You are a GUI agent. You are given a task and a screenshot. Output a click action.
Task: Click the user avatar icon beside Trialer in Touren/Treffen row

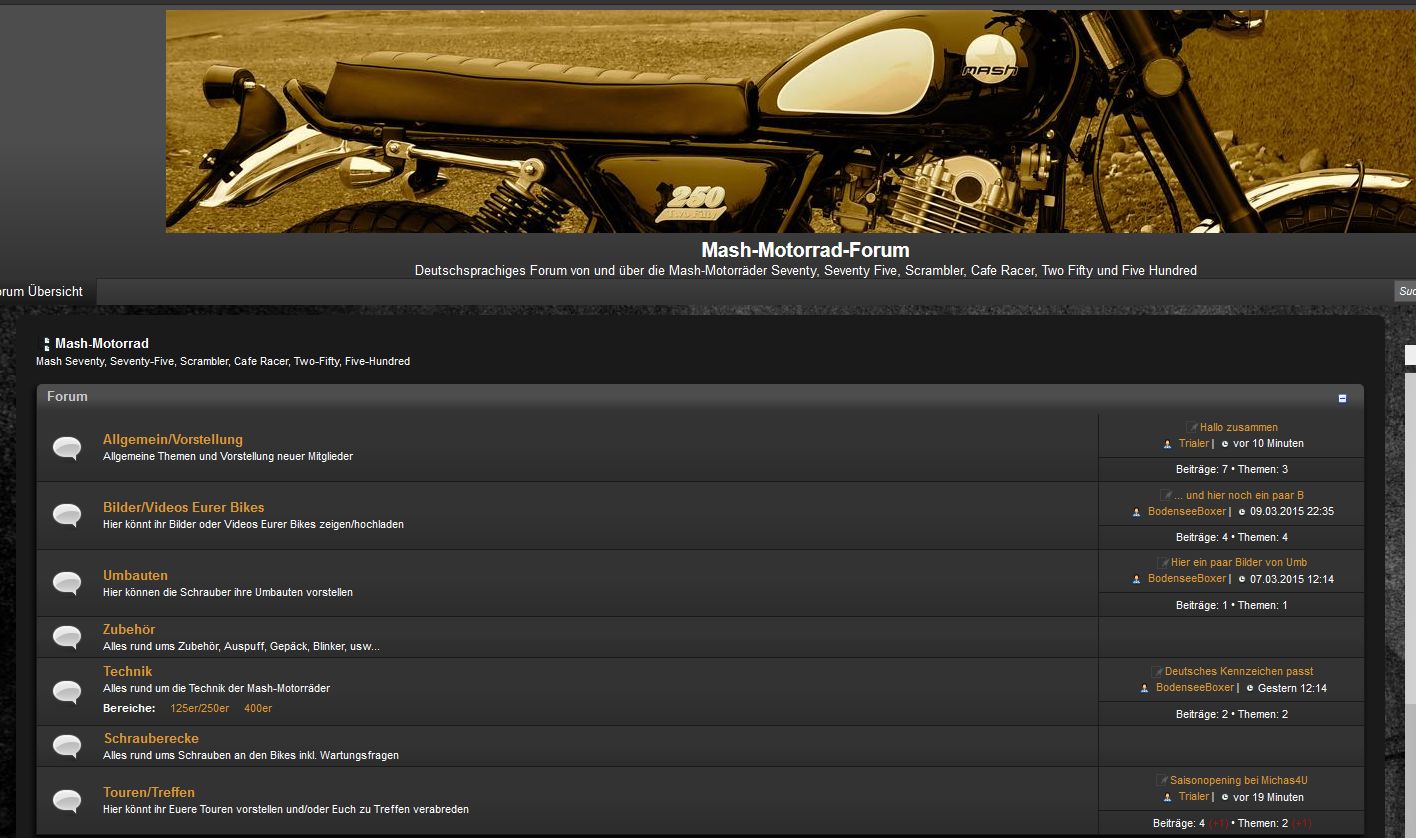pos(1167,798)
